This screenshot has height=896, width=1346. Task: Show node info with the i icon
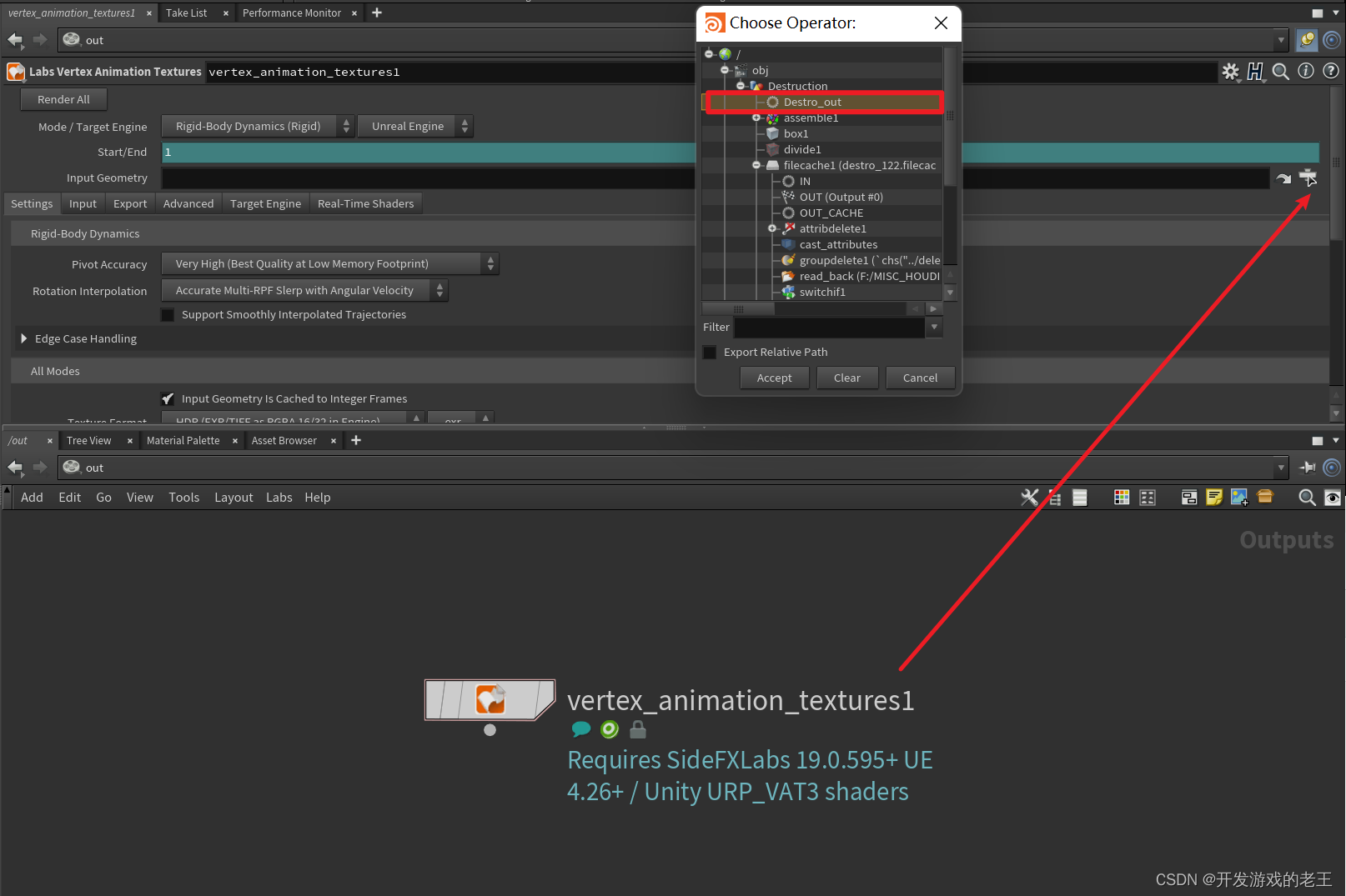pos(1306,72)
